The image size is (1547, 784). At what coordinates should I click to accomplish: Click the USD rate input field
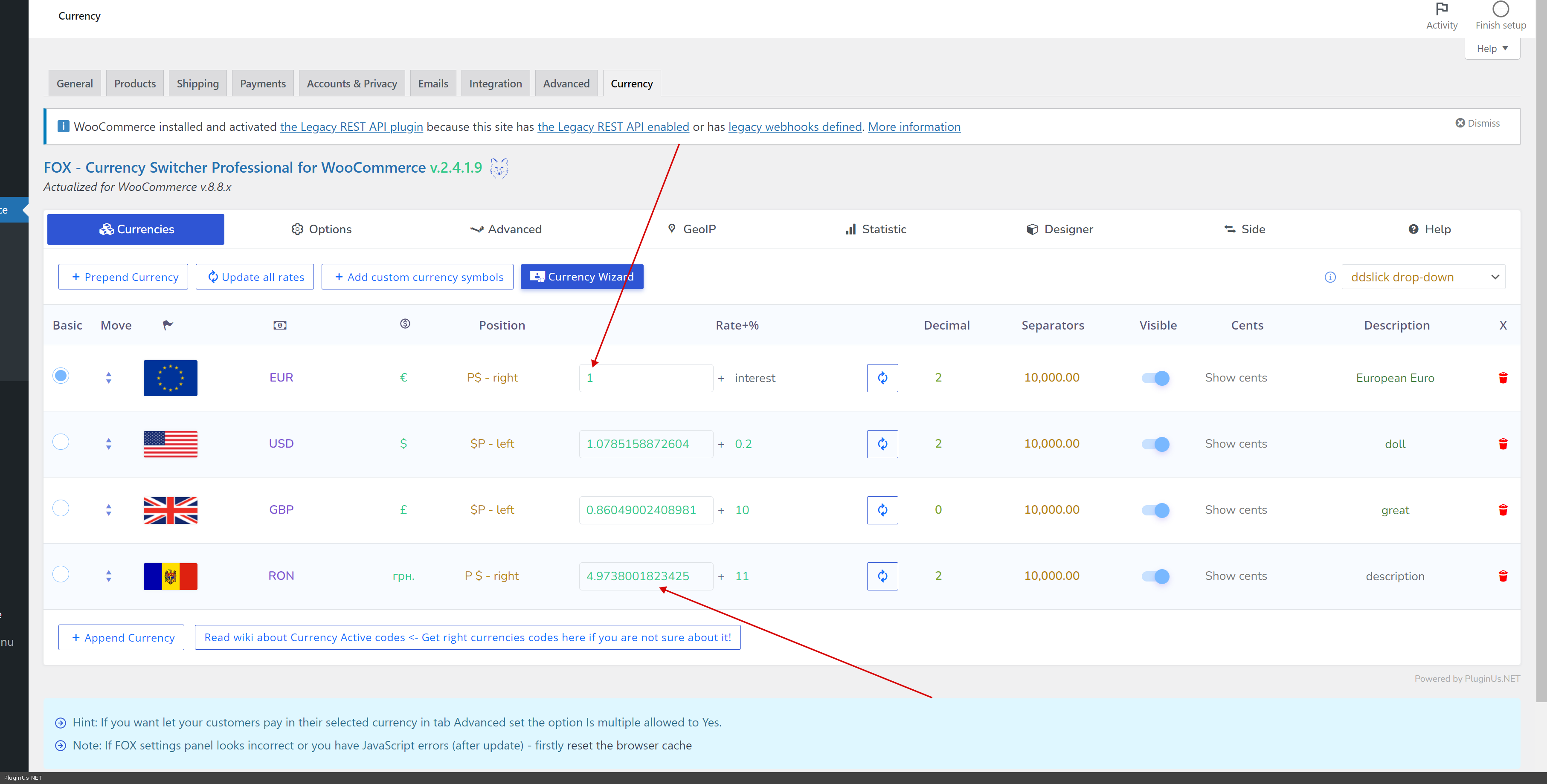pyautogui.click(x=646, y=444)
